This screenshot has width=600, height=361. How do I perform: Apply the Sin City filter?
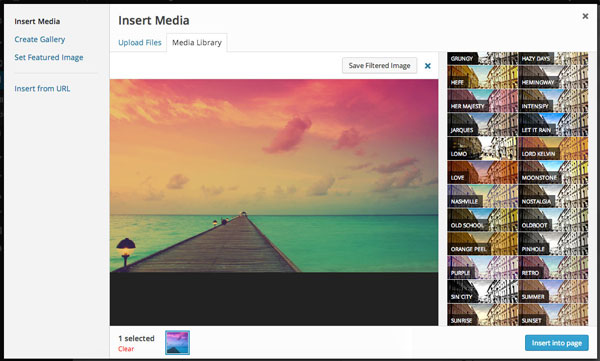(x=482, y=291)
